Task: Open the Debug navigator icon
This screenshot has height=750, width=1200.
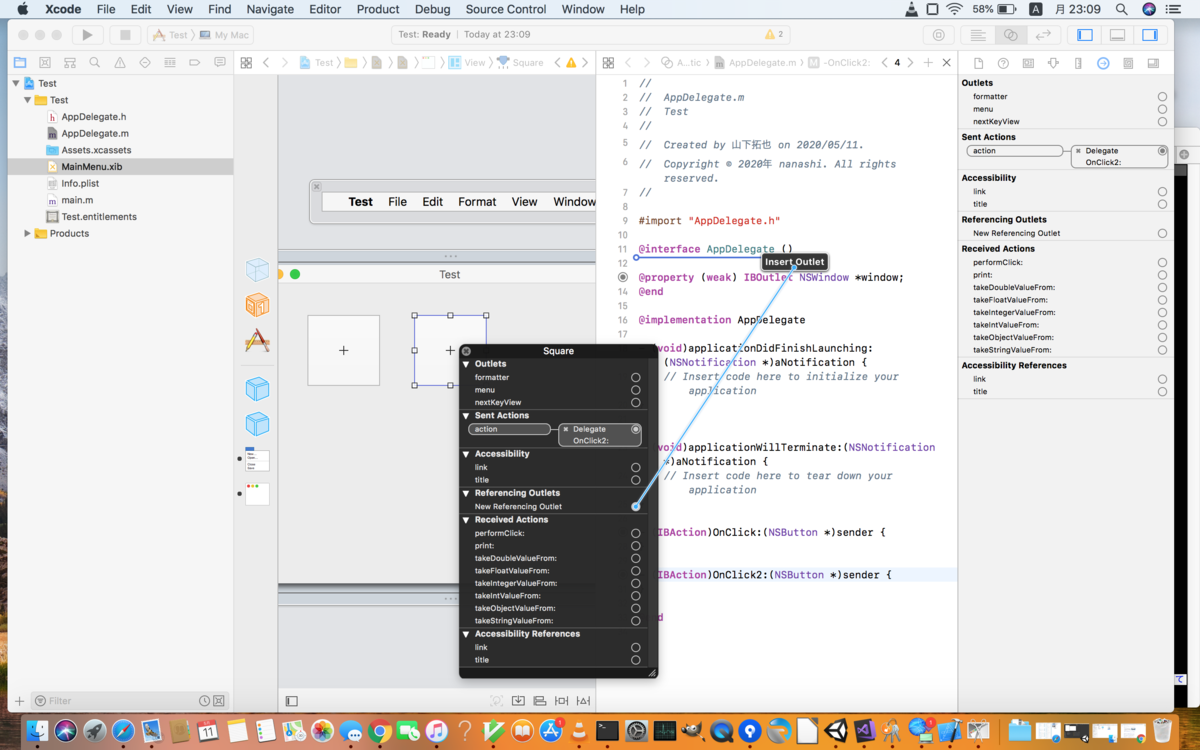Action: [170, 62]
